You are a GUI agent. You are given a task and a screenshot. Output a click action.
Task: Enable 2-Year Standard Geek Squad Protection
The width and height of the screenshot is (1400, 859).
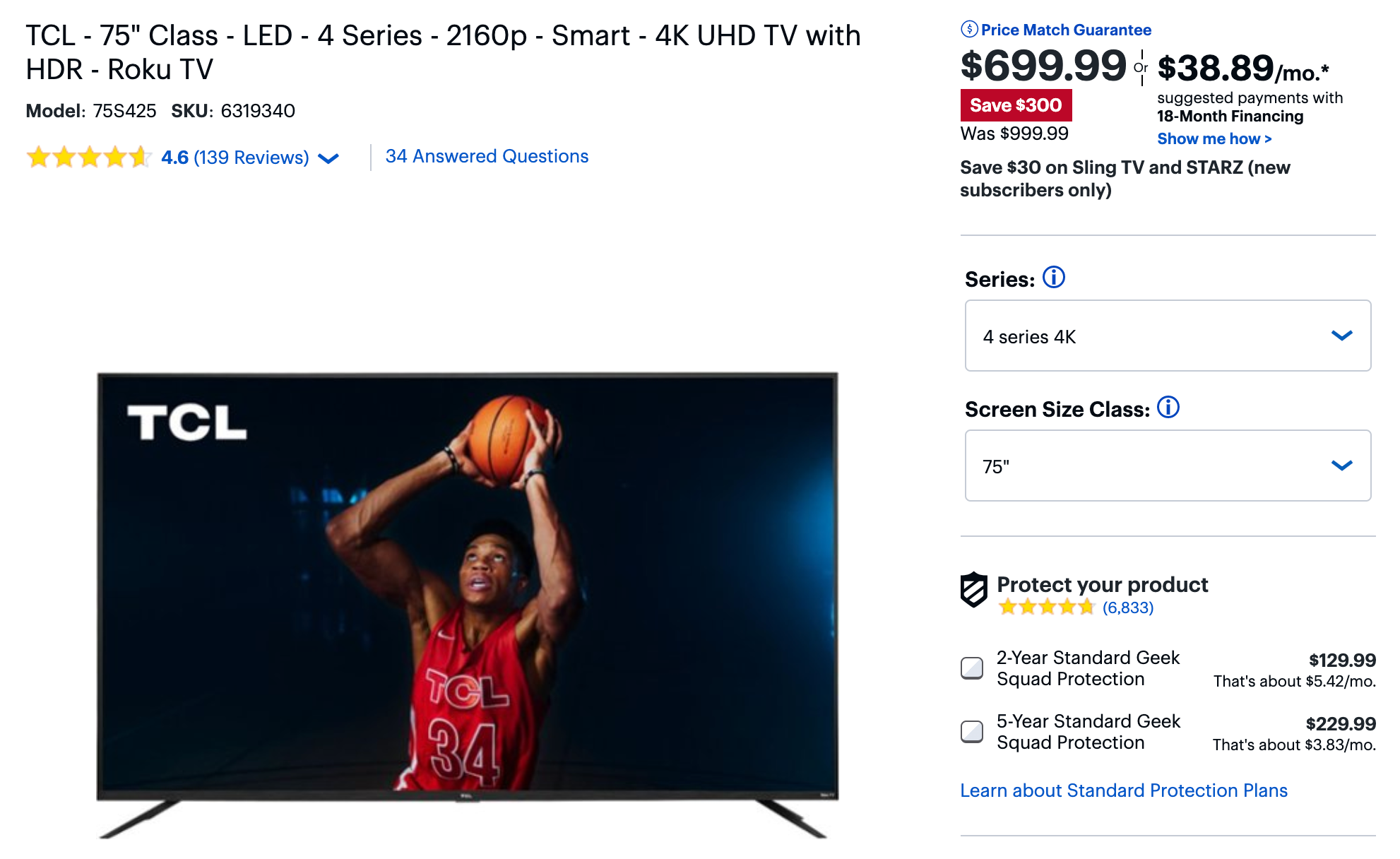971,668
